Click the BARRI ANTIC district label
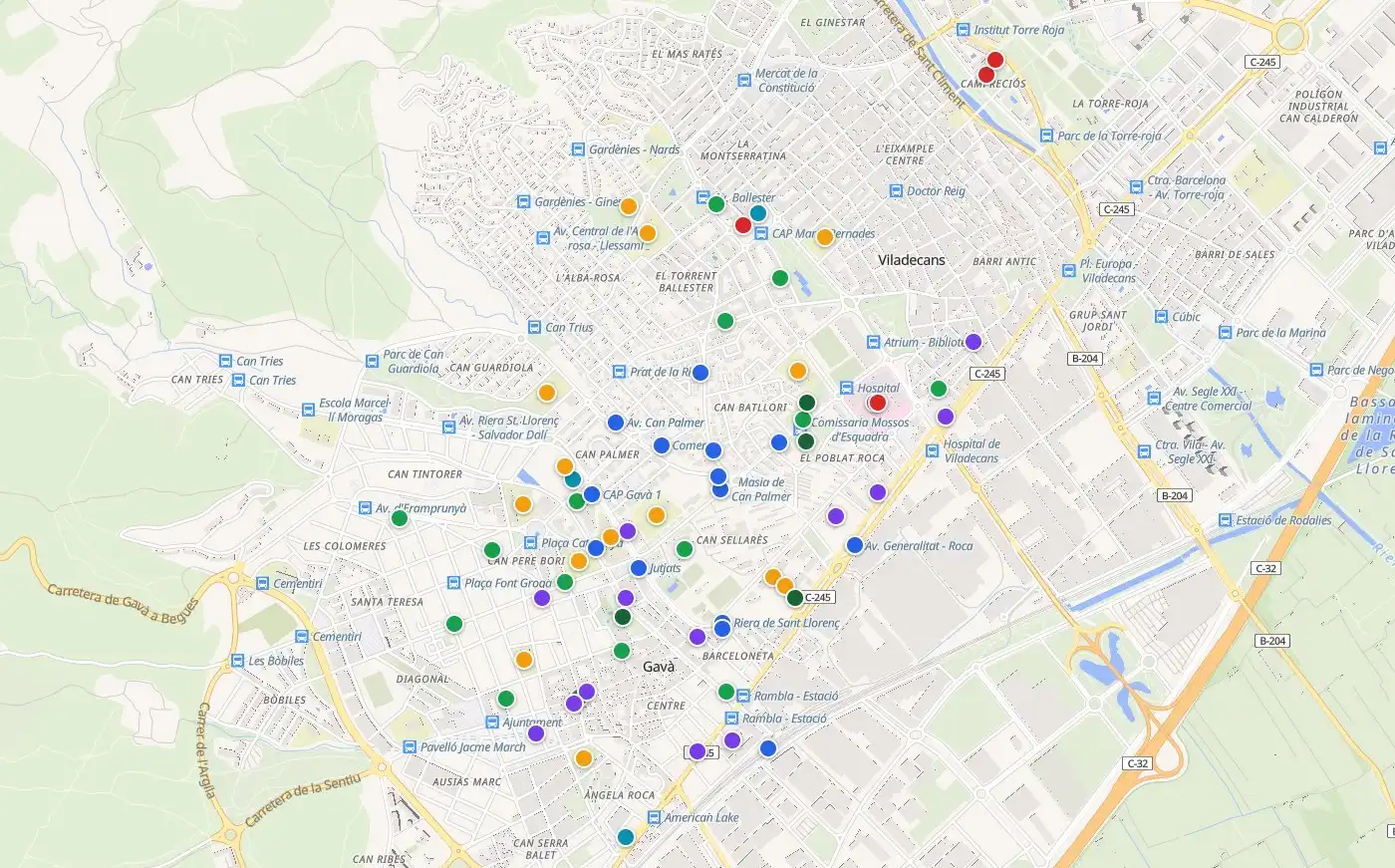Screen dimensions: 1395x868 tap(1005, 261)
